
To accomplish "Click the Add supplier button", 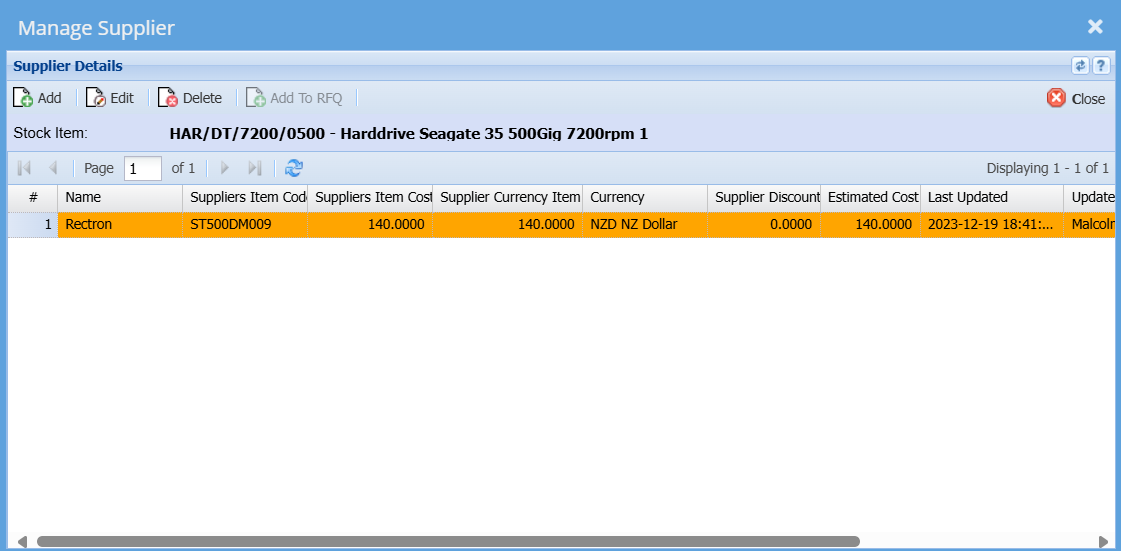I will (x=37, y=98).
